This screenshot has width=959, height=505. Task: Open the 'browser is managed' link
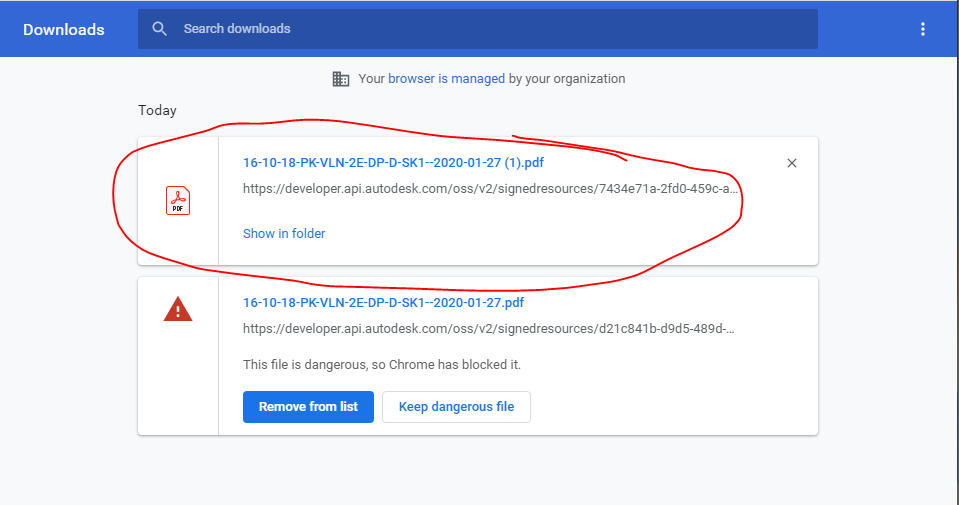446,78
